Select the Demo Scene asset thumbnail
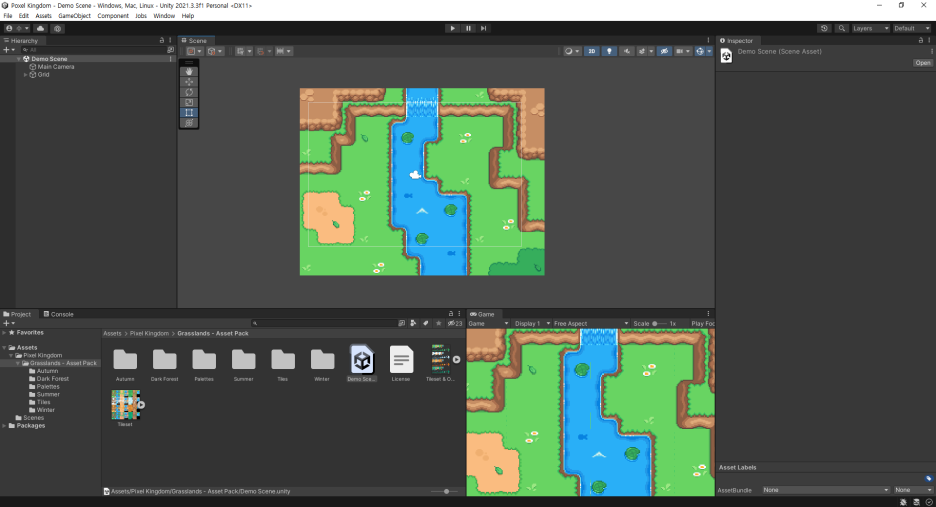 [x=362, y=363]
